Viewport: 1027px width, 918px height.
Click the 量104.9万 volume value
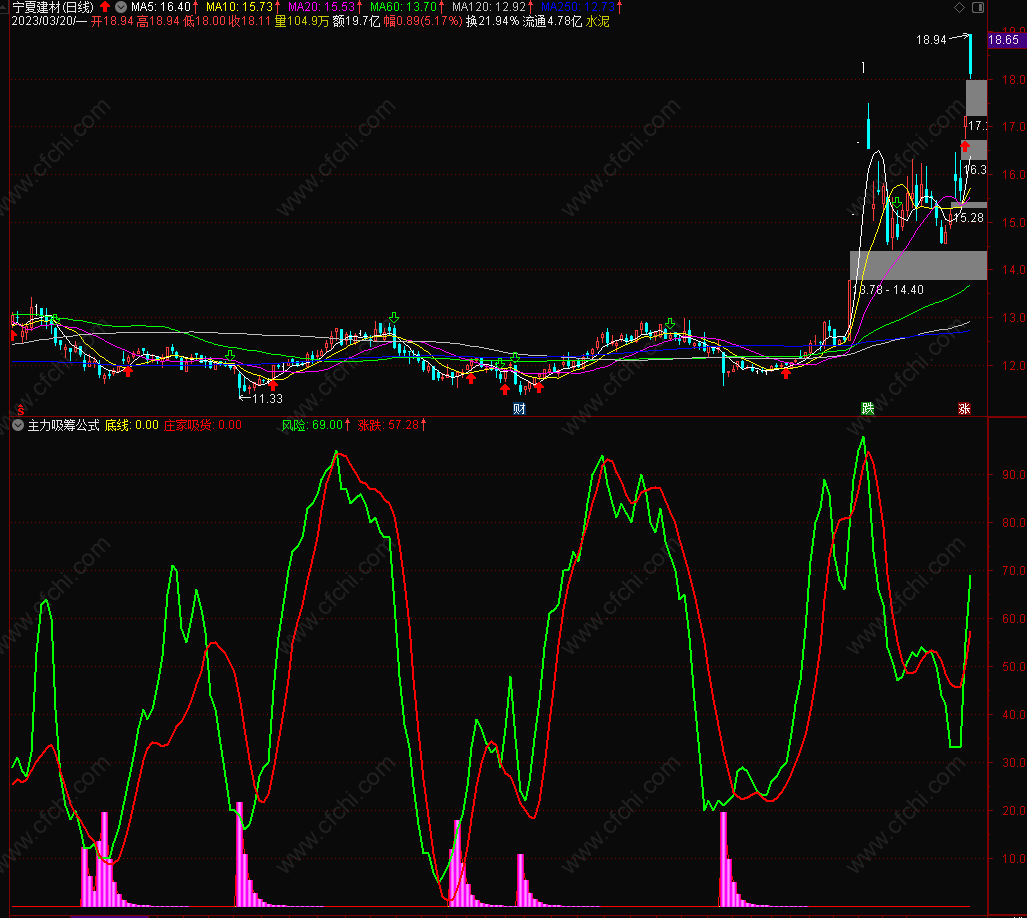(x=302, y=22)
